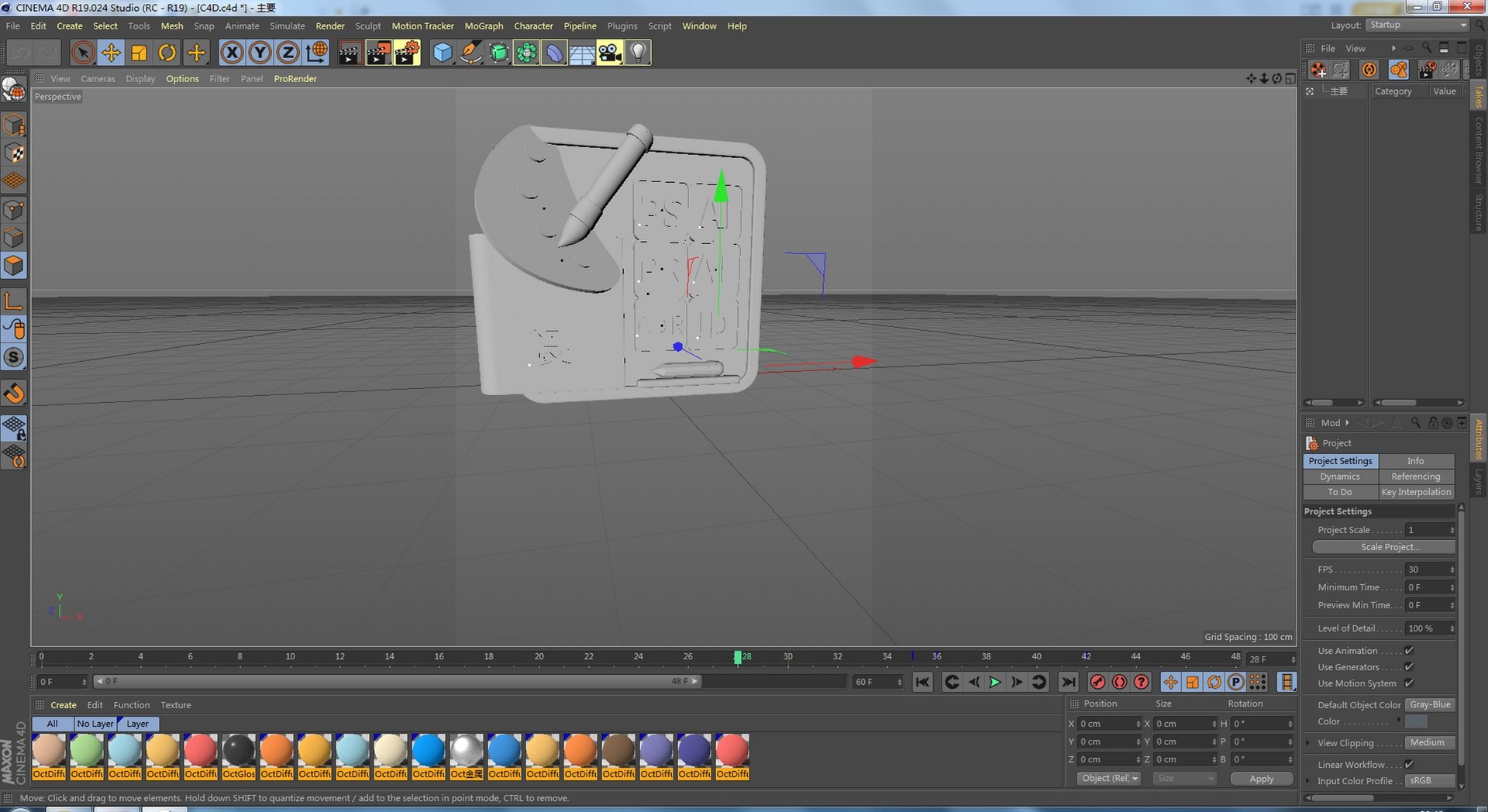
Task: Click the Scale Project... button
Action: pyautogui.click(x=1384, y=547)
